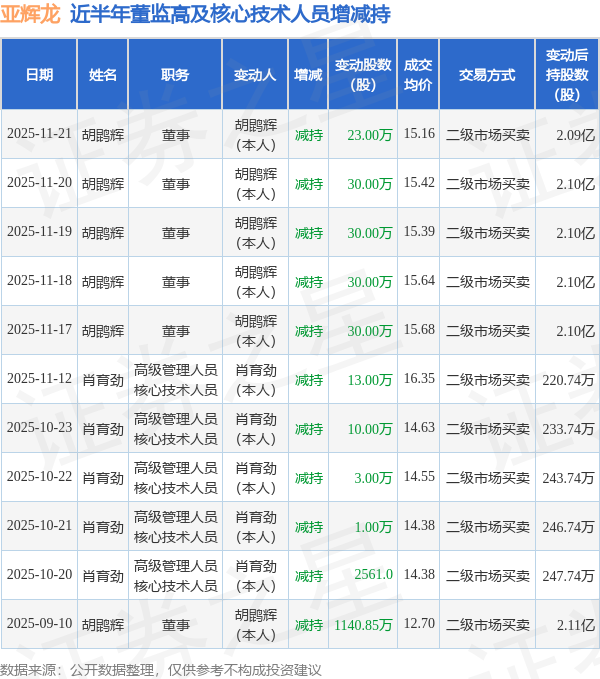The height and width of the screenshot is (679, 600).
Task: Click 肖育劲 name in the 2025-11-12 row
Action: pyautogui.click(x=103, y=380)
